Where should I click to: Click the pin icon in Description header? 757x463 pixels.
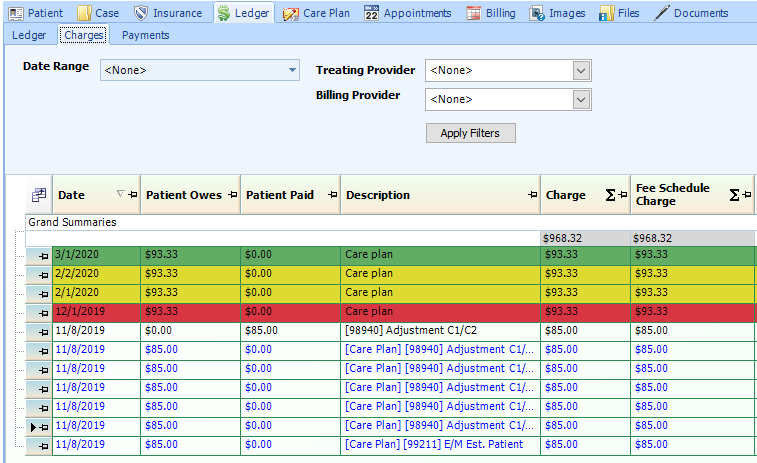coord(532,195)
